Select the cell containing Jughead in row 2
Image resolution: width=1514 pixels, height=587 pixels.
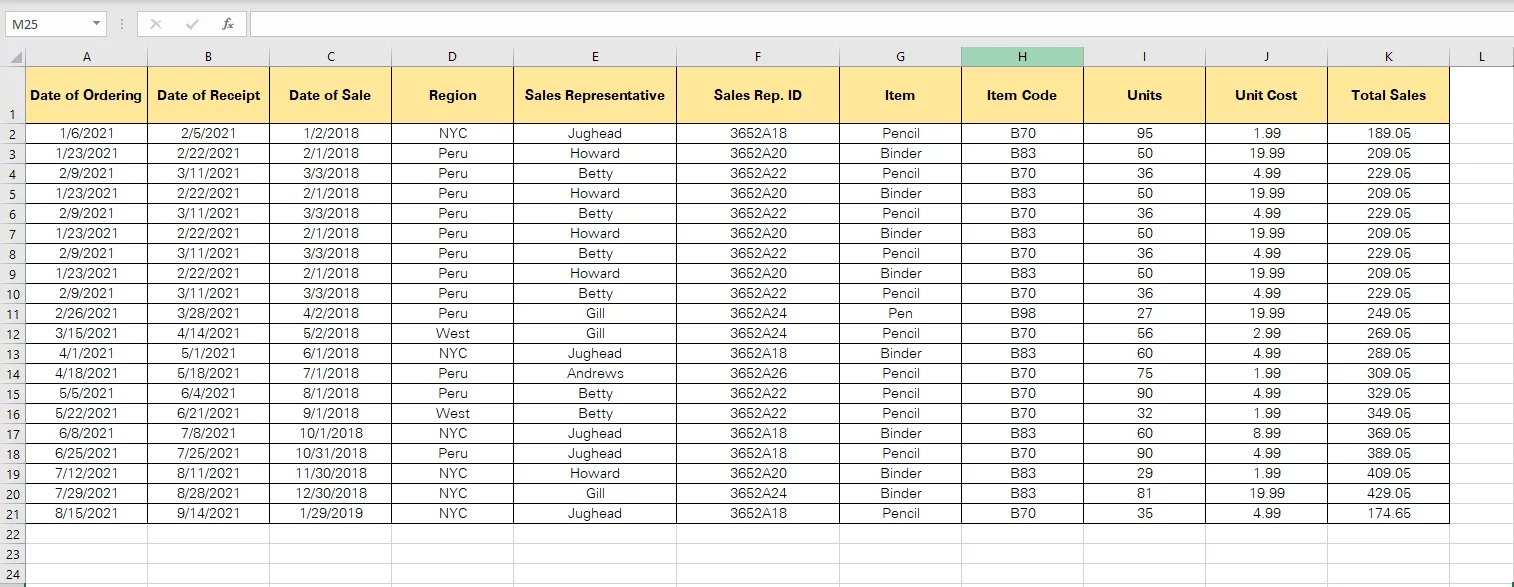(x=595, y=133)
